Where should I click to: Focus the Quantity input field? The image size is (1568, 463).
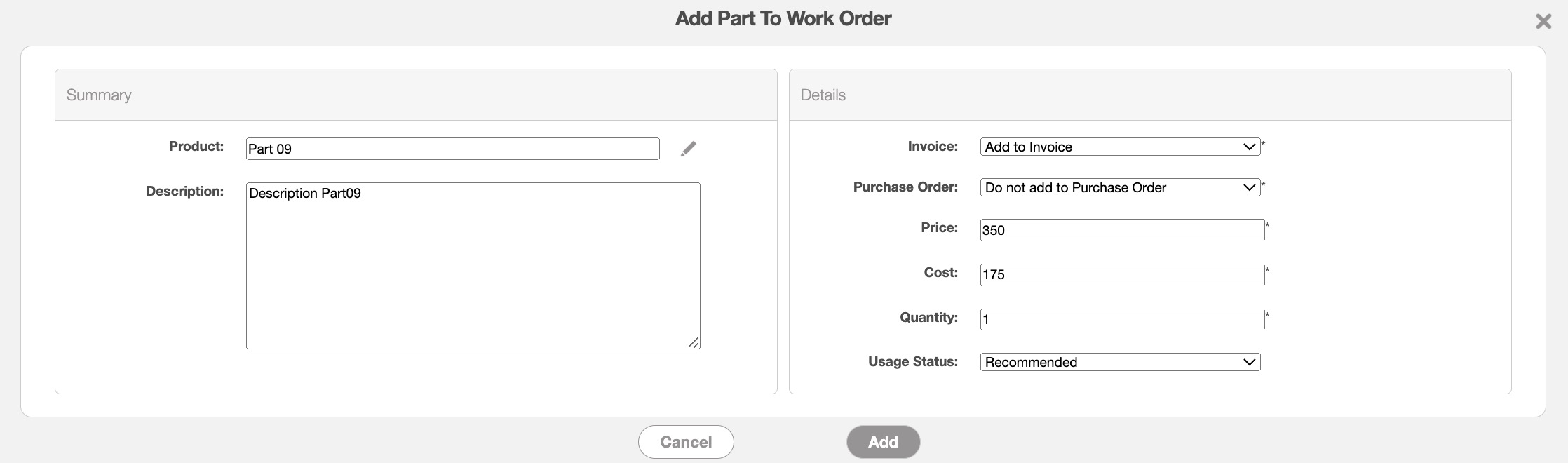pos(1121,320)
